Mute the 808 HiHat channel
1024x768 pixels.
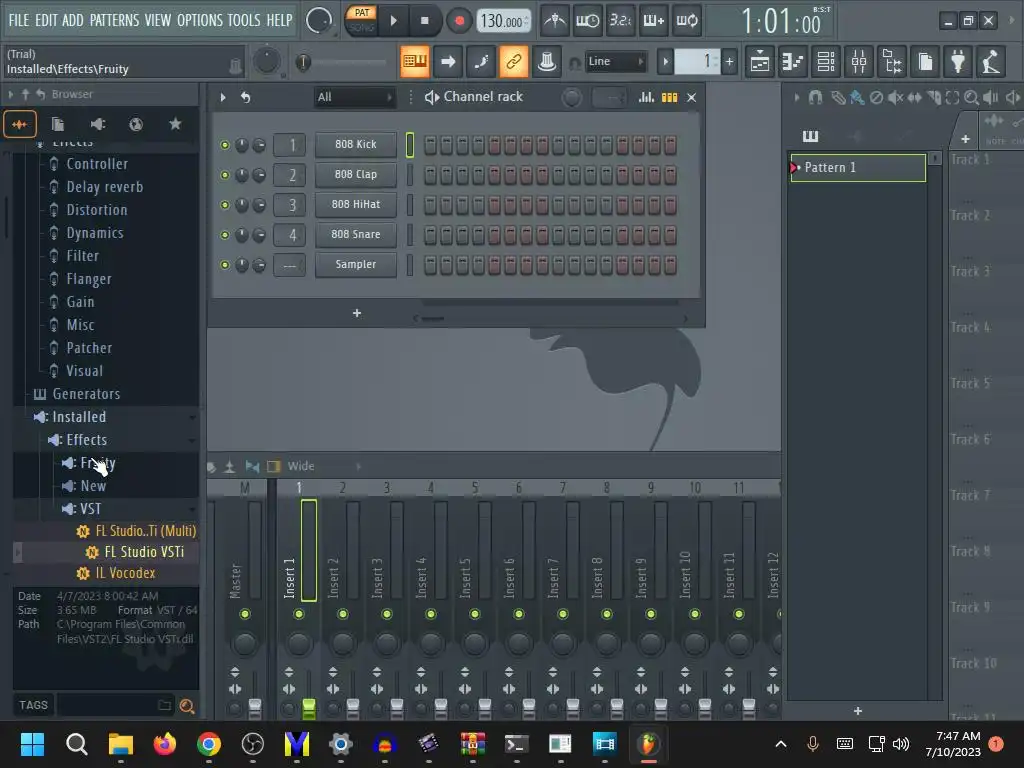(x=225, y=205)
